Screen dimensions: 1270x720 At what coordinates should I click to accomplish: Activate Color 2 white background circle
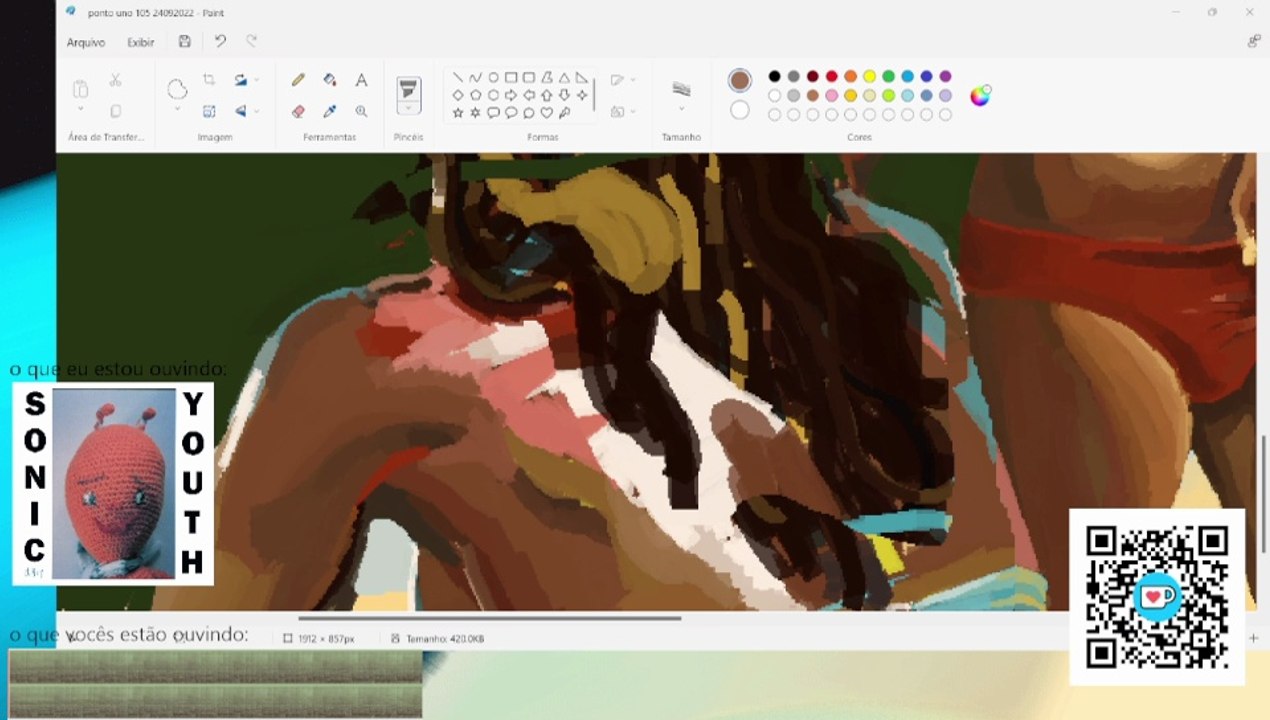coord(740,110)
